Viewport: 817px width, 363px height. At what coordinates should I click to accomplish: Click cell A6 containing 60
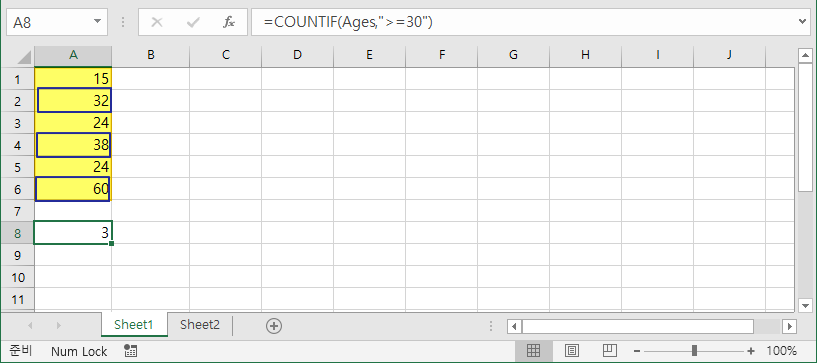click(73, 189)
